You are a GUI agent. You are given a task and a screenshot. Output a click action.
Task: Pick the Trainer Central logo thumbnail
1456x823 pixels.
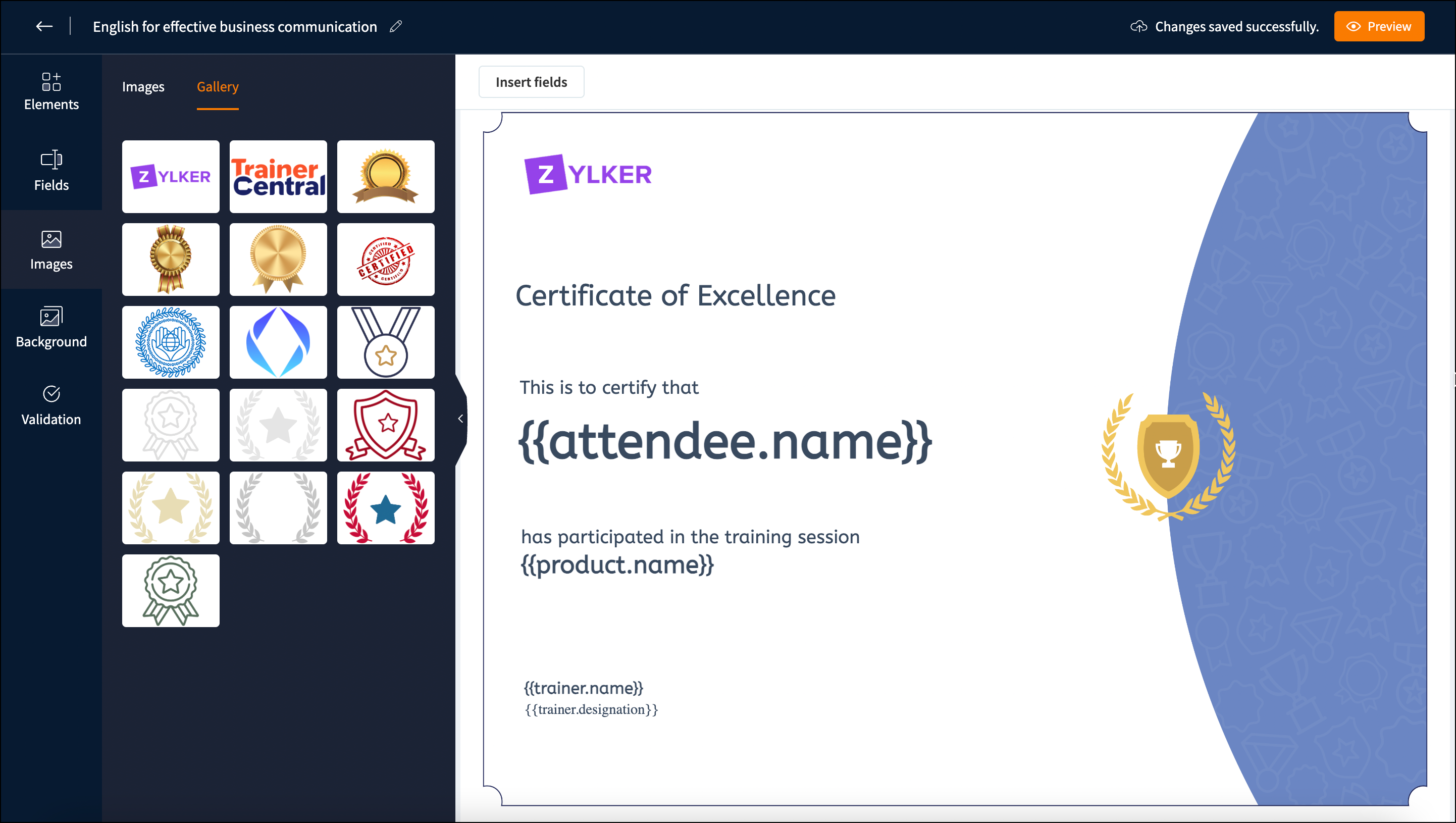[x=278, y=176]
